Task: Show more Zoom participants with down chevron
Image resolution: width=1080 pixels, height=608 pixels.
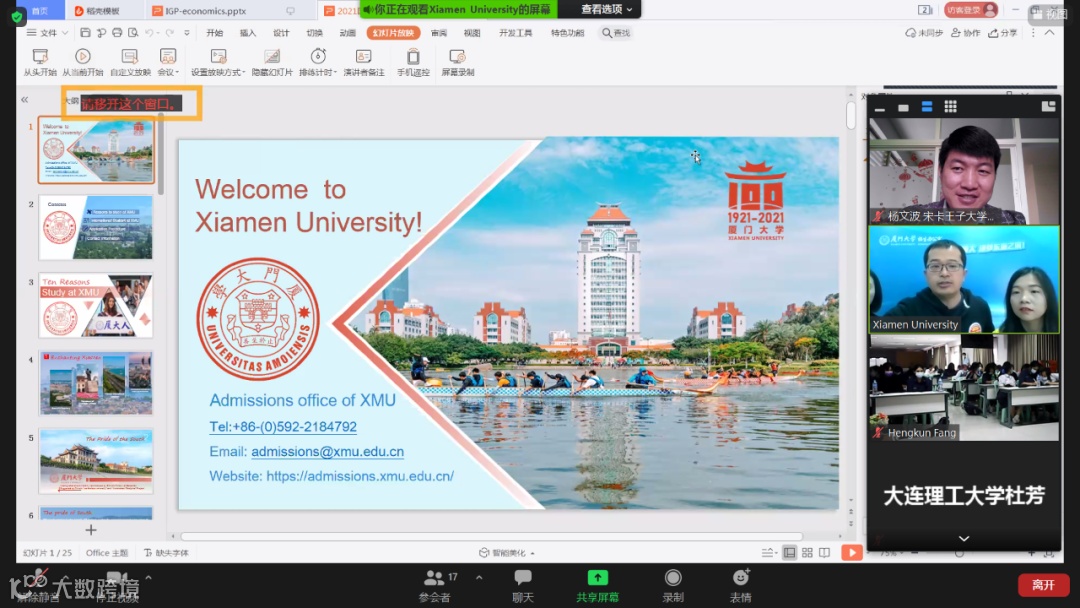Action: pos(964,538)
